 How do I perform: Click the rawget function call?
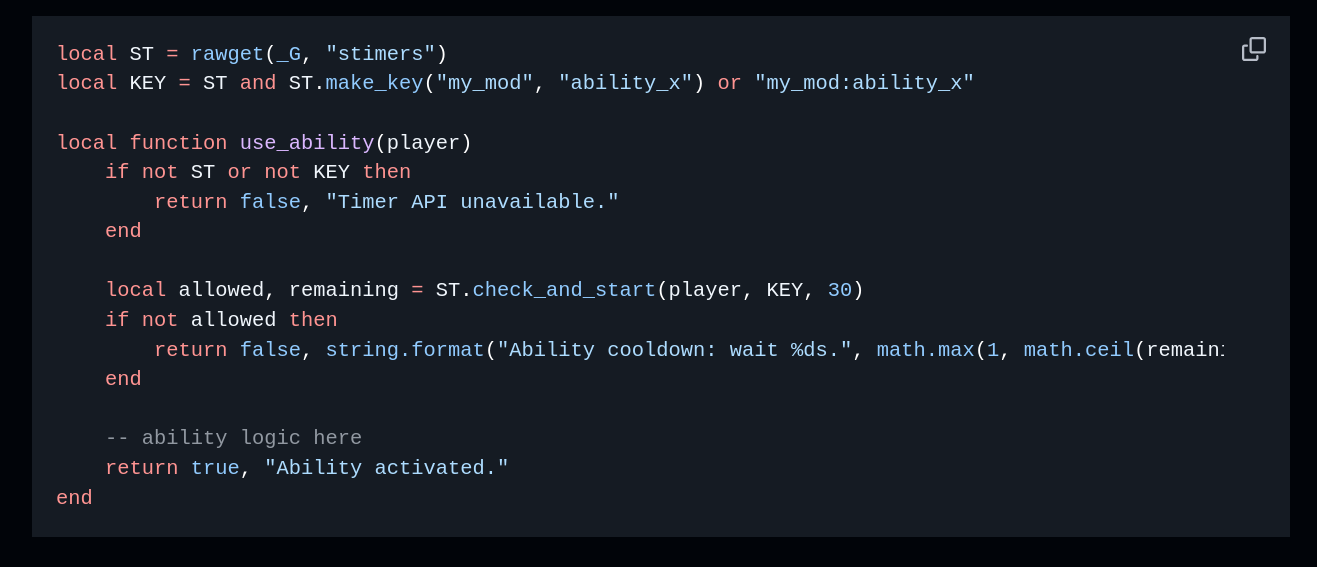[227, 54]
